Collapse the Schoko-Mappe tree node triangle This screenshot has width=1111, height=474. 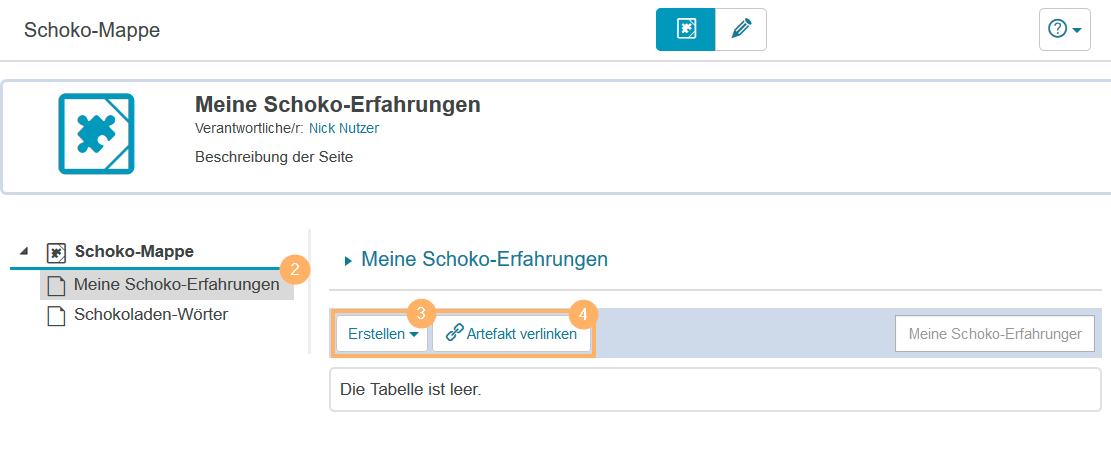(24, 251)
